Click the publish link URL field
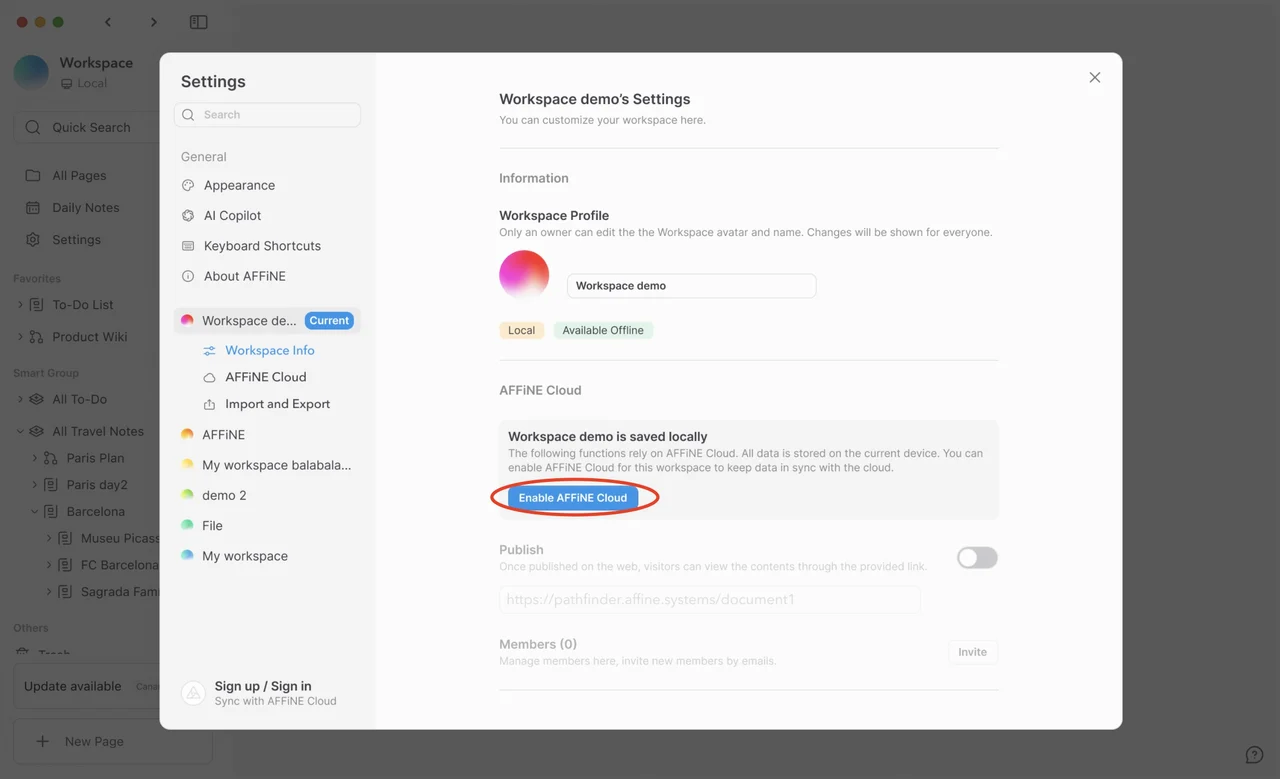1280x779 pixels. coord(710,600)
